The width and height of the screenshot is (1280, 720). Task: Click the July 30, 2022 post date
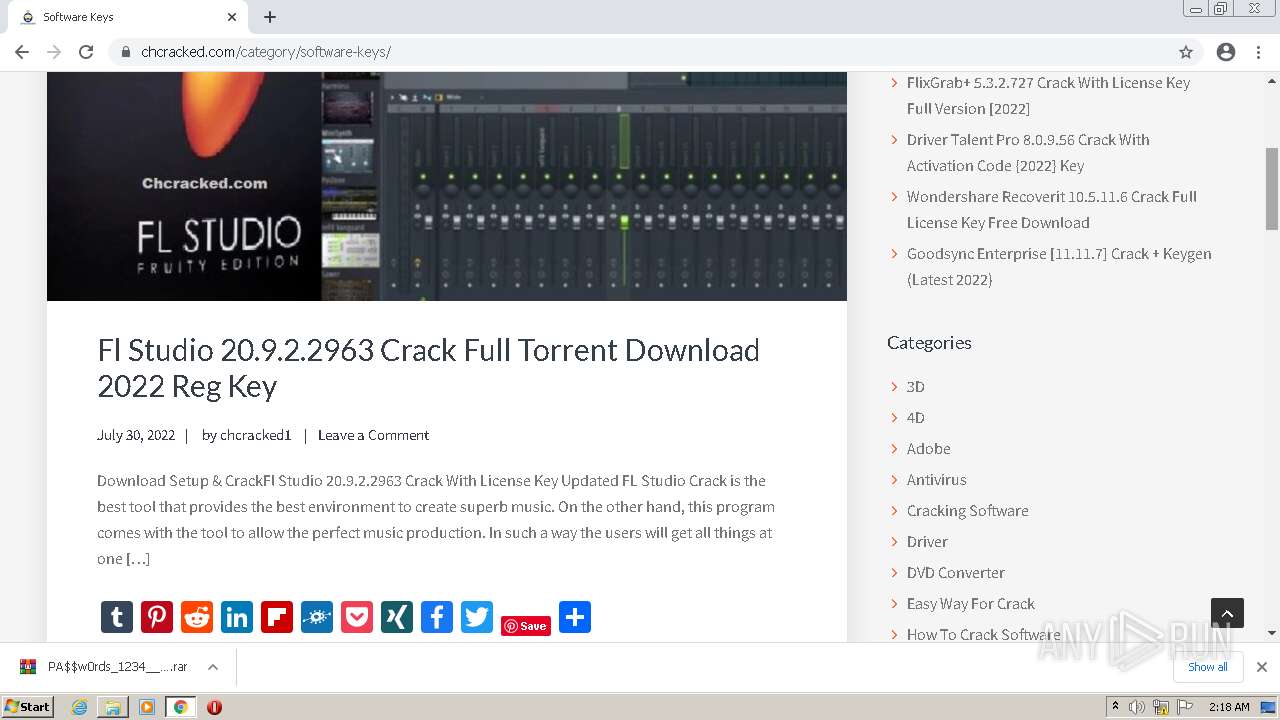(x=136, y=435)
